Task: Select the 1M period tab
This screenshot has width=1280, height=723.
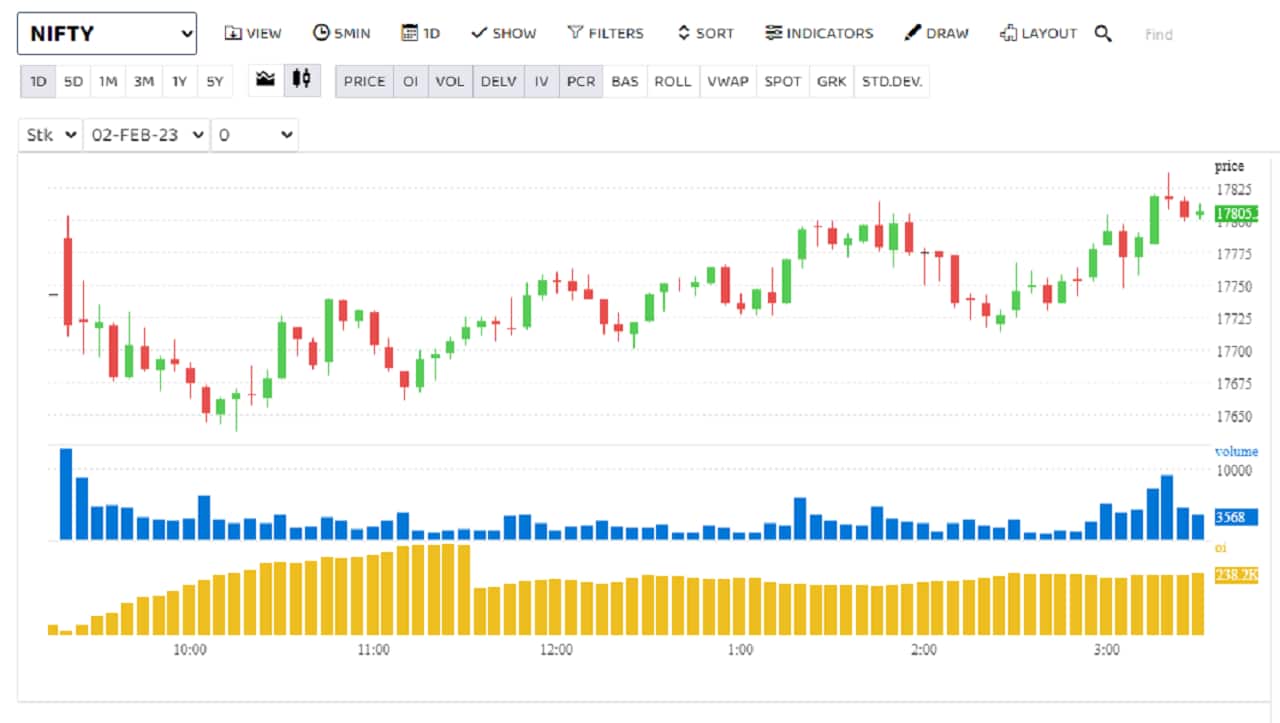Action: tap(108, 82)
